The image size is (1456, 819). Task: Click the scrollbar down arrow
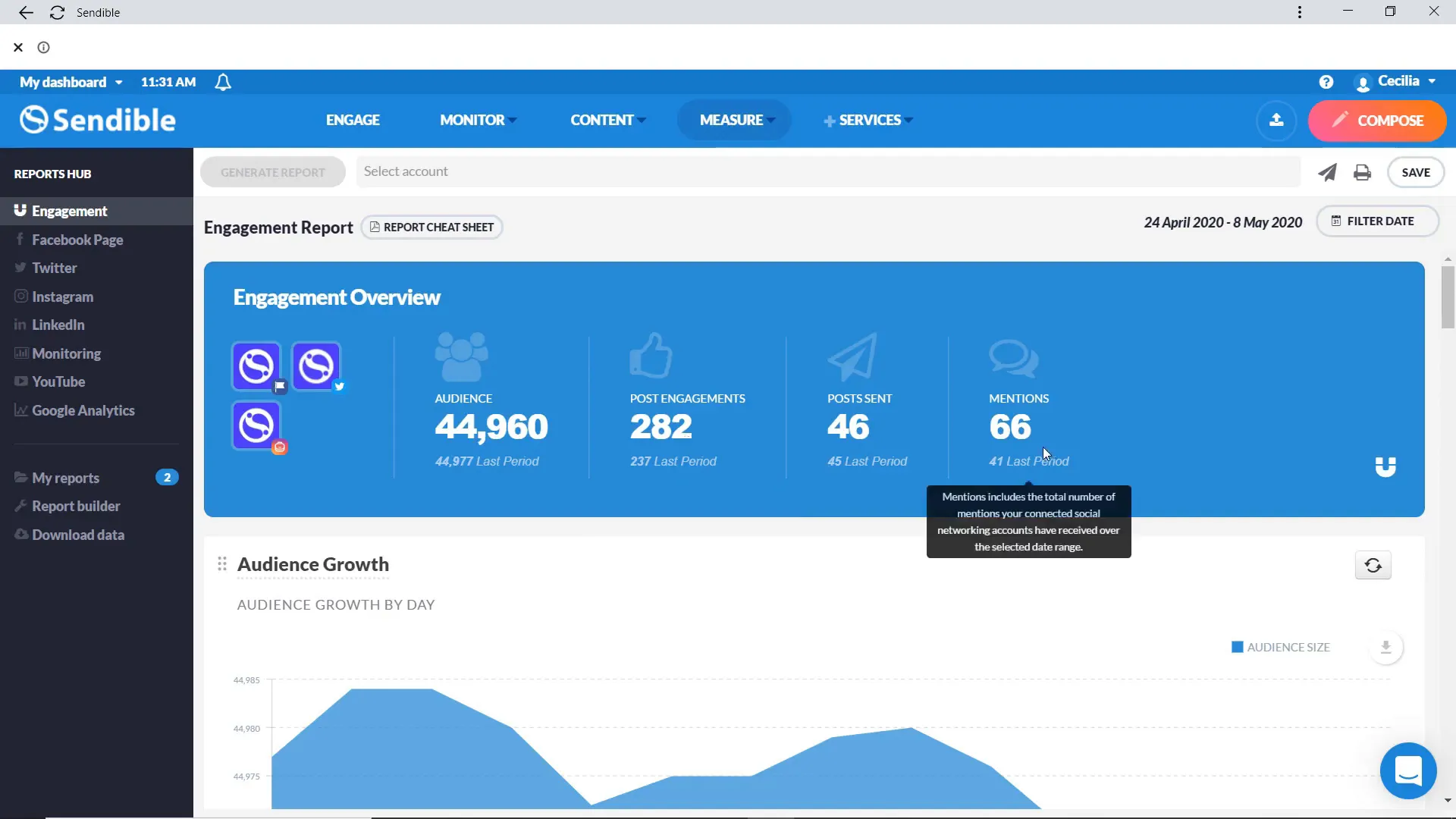coord(1448,800)
